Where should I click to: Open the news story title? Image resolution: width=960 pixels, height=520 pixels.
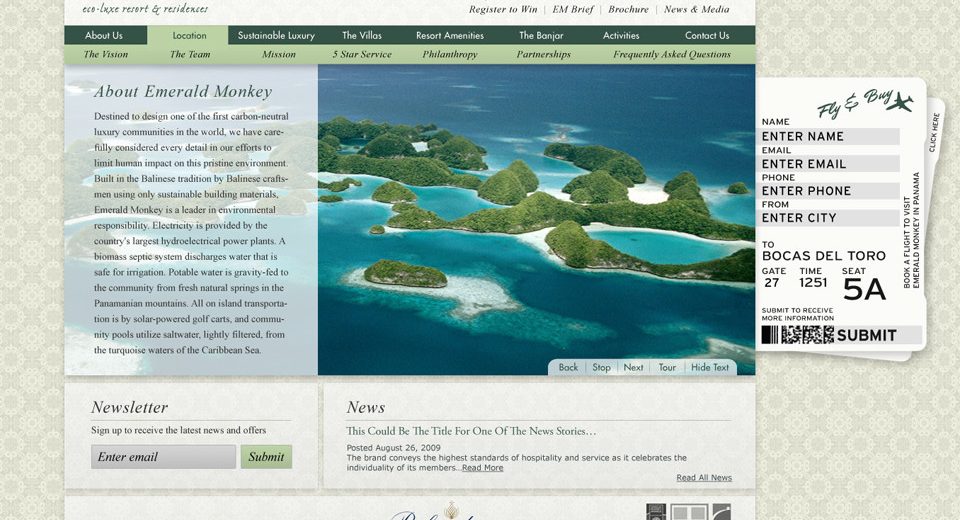coord(471,431)
